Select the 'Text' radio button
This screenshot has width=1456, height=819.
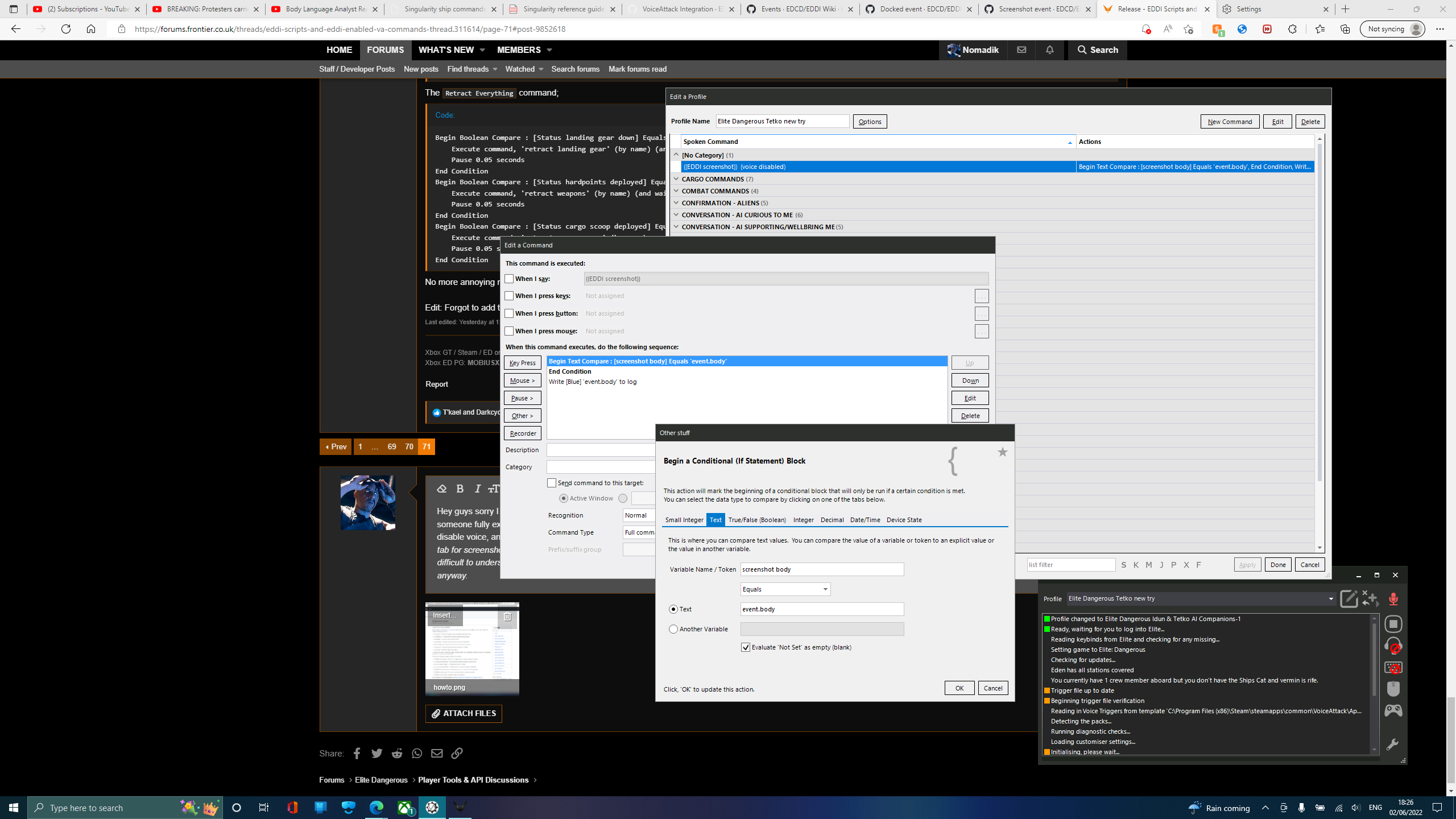pos(673,609)
